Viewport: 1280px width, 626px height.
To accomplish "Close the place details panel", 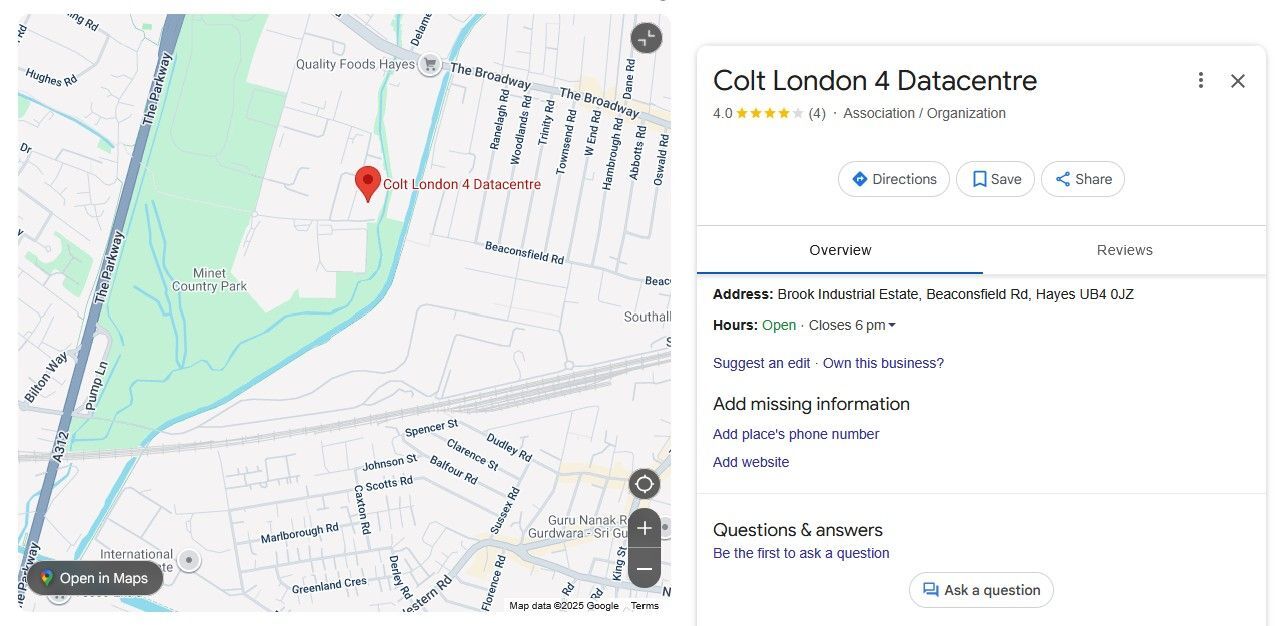I will (x=1238, y=81).
